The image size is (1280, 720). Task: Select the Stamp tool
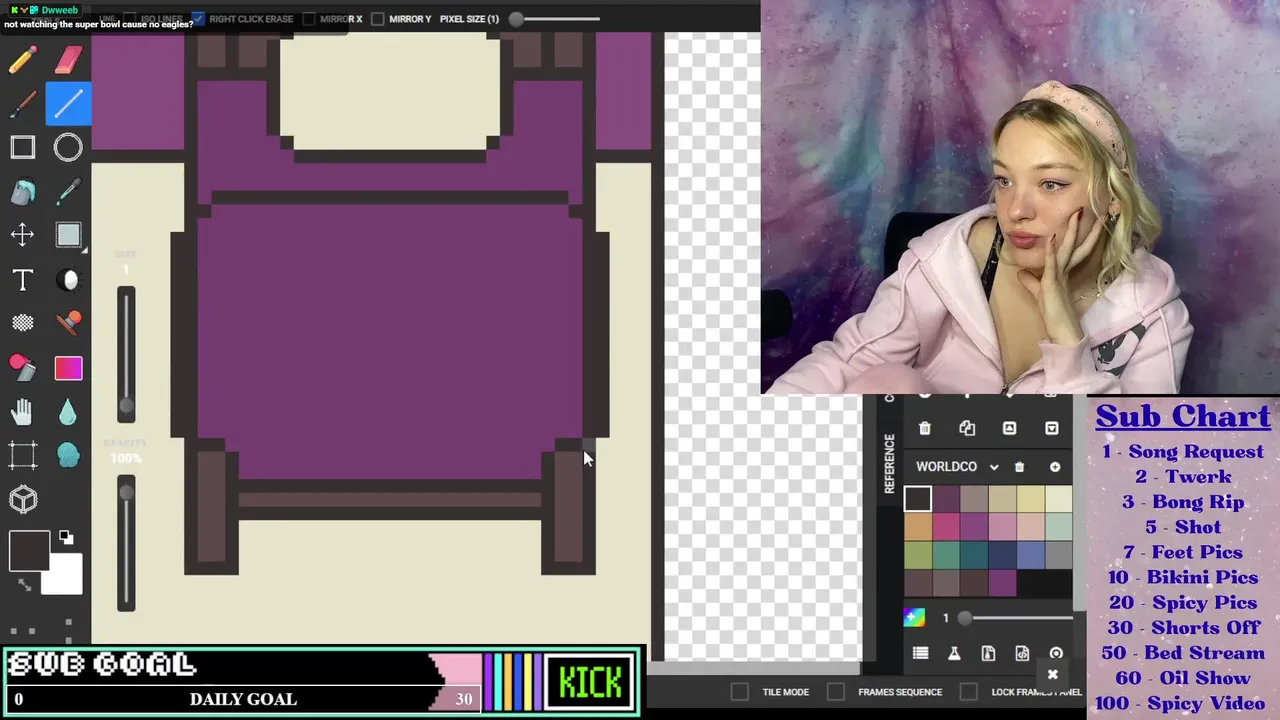pyautogui.click(x=68, y=322)
